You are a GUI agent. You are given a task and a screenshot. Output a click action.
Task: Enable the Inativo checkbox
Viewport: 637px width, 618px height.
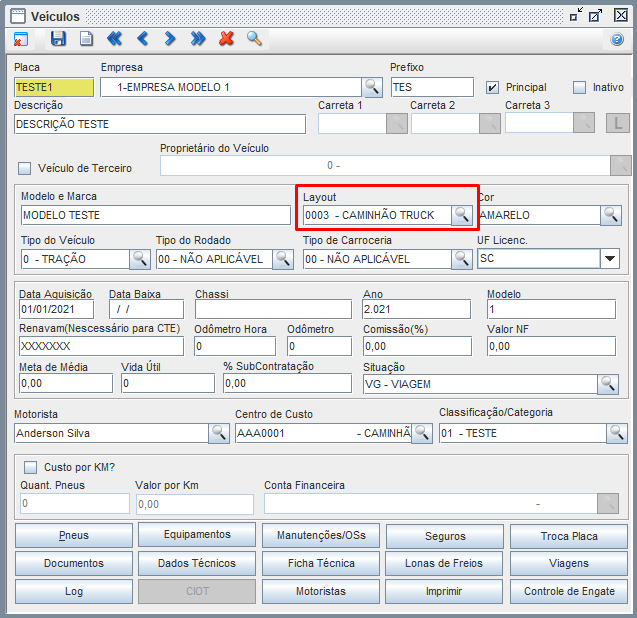click(579, 87)
